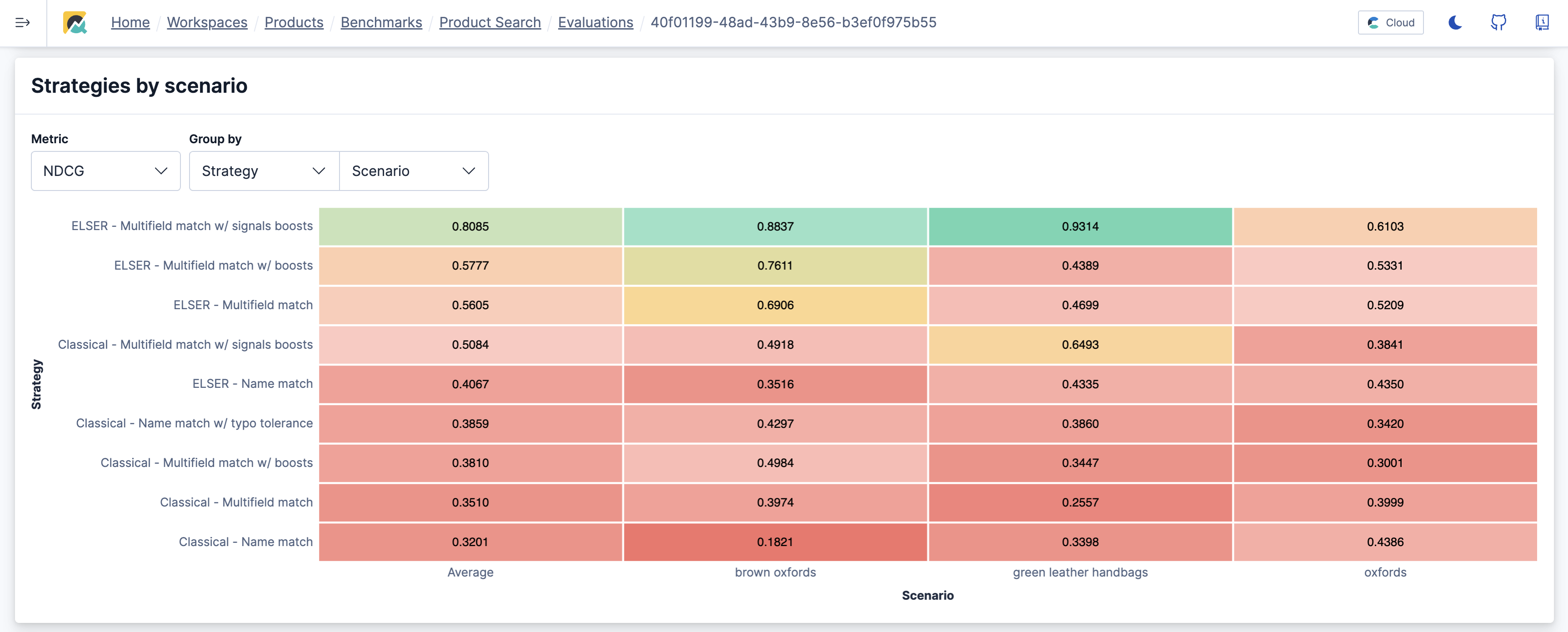
Task: Click the yellow 0.6906 brown oxfords cell
Action: click(775, 305)
